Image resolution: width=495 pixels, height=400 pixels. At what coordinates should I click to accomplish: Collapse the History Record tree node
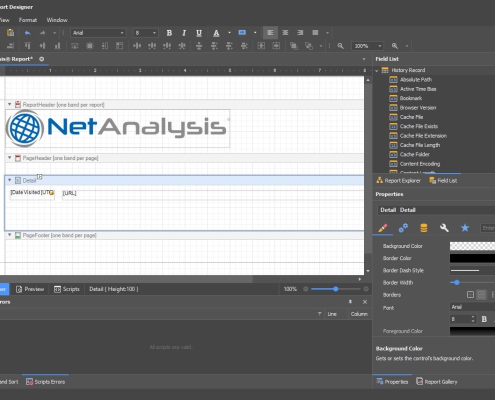pos(377,70)
